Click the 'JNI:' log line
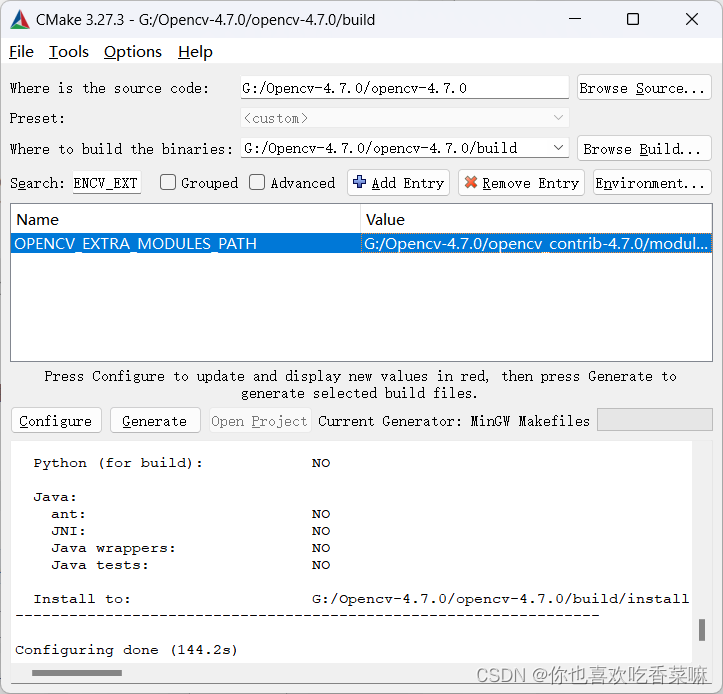 tap(190, 531)
